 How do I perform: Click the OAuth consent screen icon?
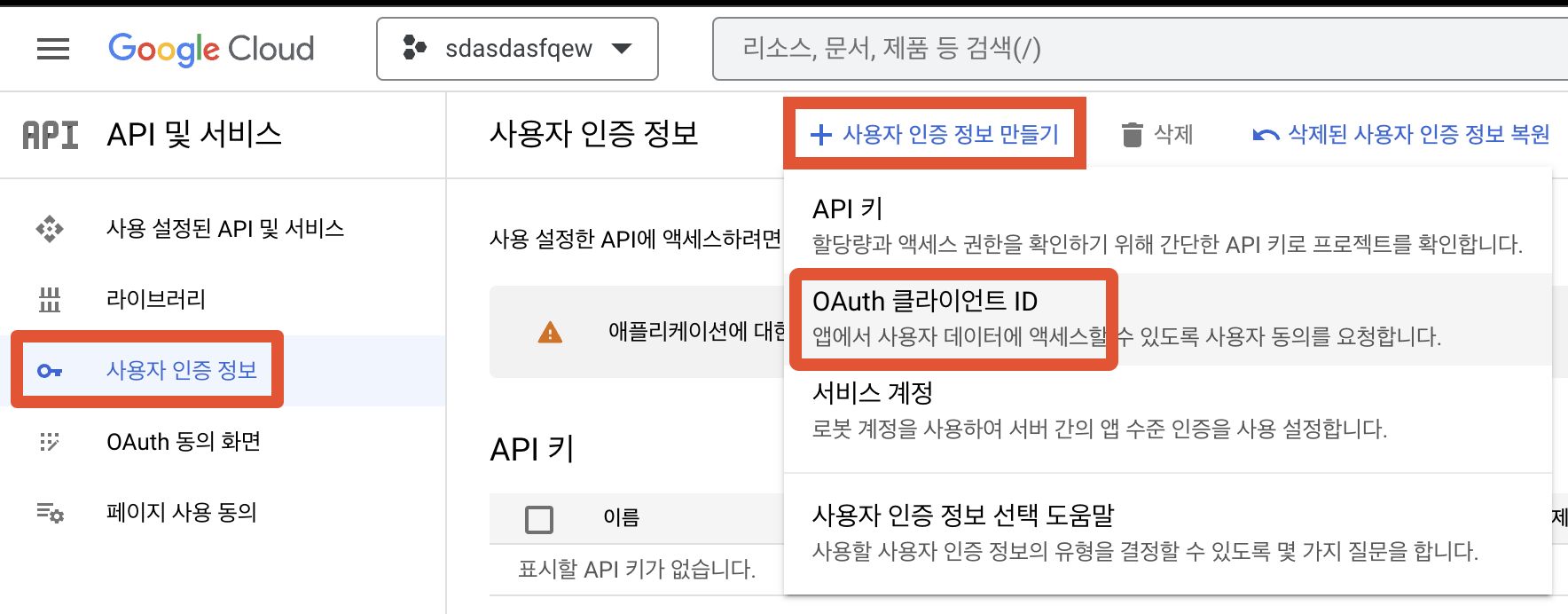pos(50,442)
